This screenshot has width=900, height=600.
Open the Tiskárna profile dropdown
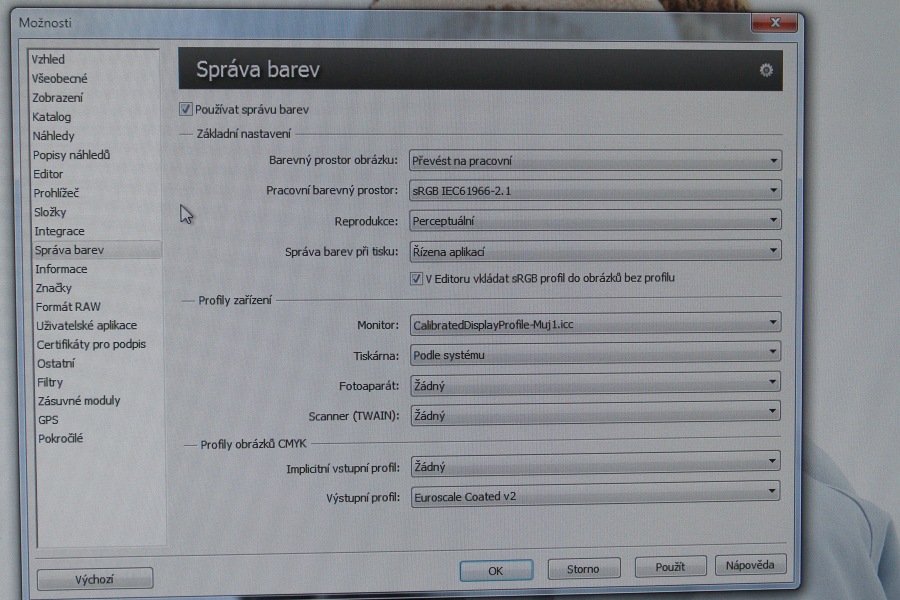(595, 354)
